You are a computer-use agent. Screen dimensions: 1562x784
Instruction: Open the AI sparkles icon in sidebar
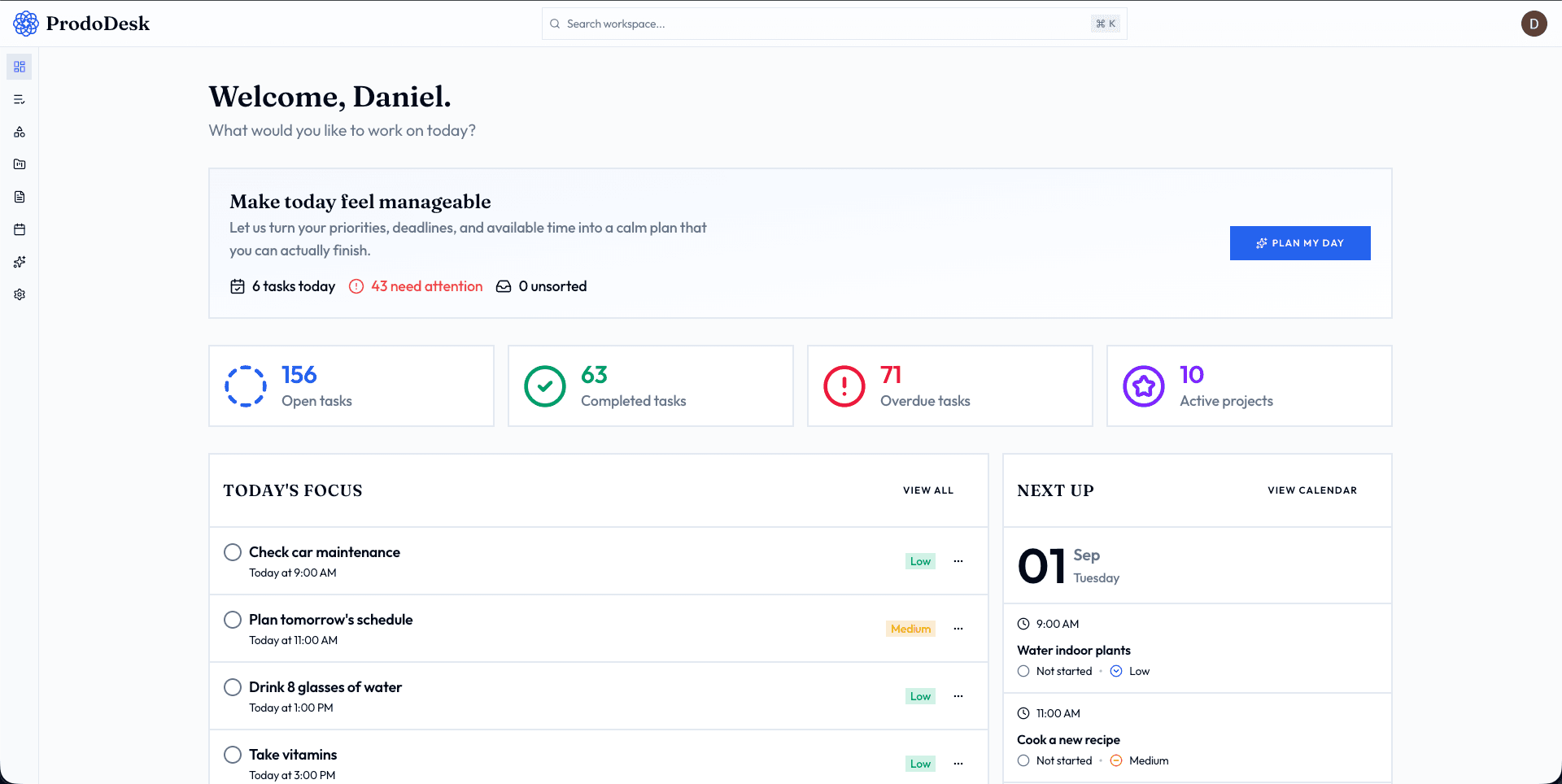[20, 262]
